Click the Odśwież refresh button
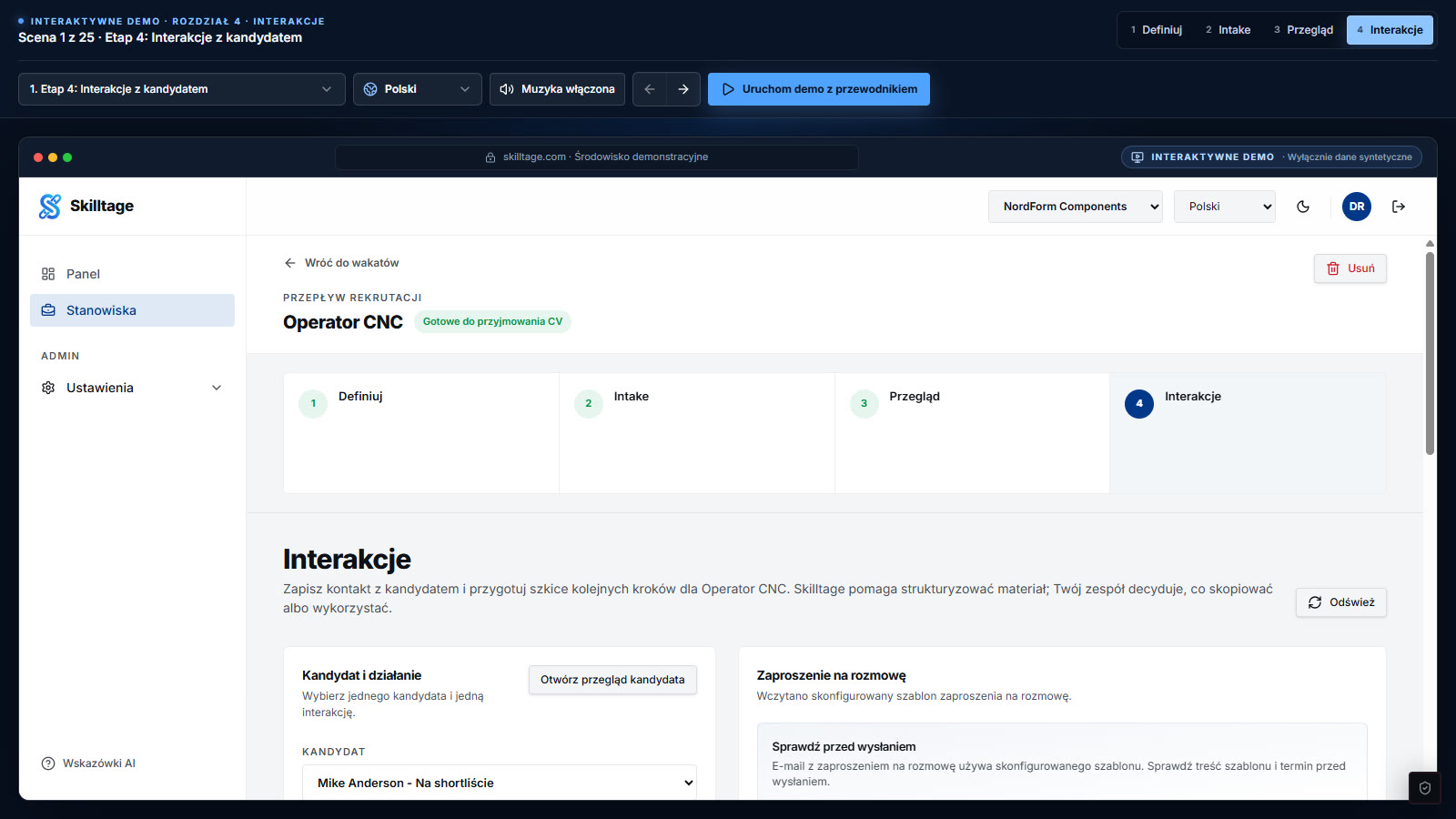The image size is (1456, 819). click(1341, 602)
